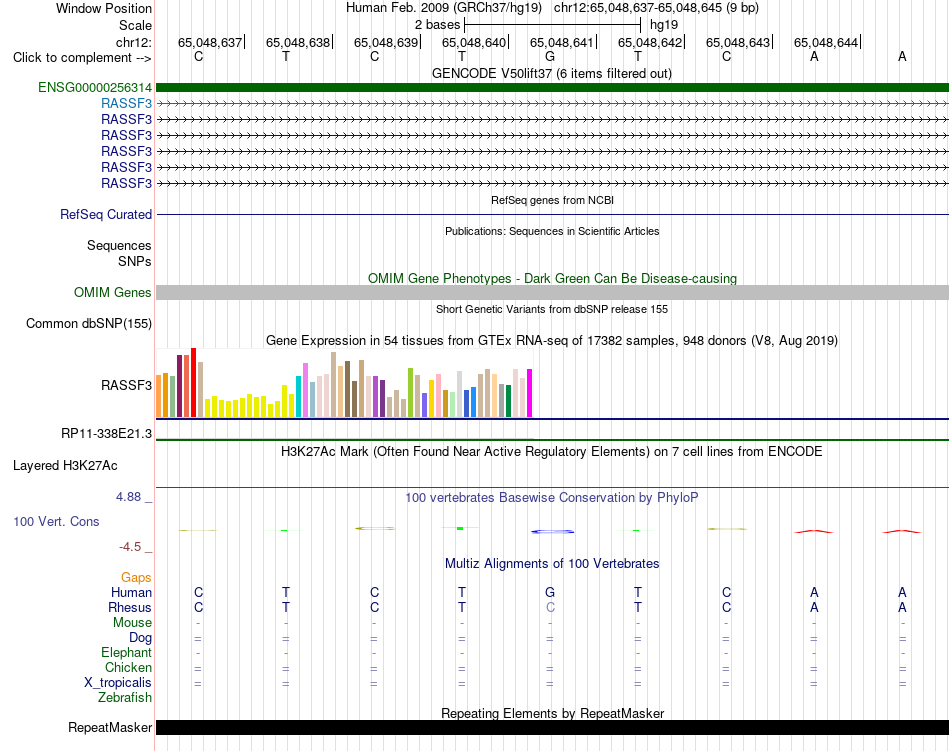Open Common dbSNP(155) track settings
The image size is (950, 751).
(x=89, y=323)
